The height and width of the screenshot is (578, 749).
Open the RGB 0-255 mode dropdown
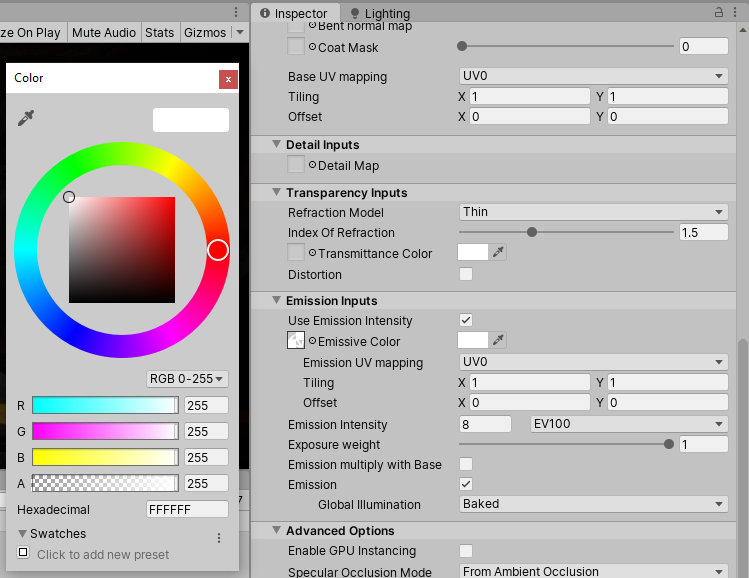point(187,379)
